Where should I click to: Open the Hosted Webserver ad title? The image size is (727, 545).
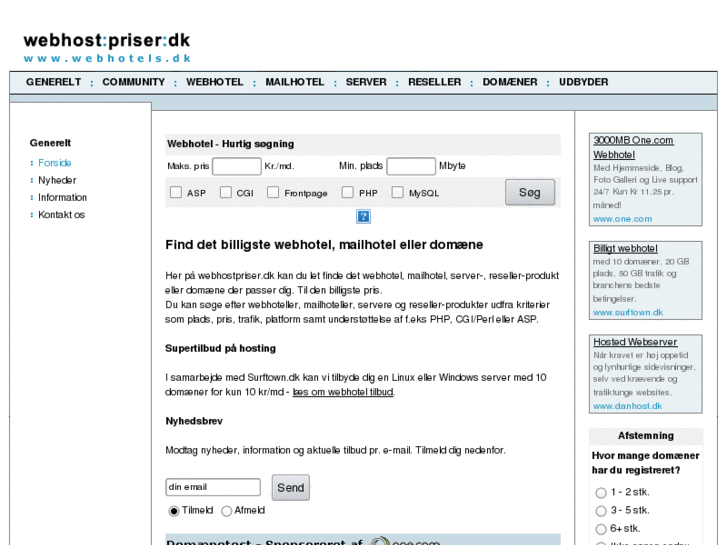635,342
